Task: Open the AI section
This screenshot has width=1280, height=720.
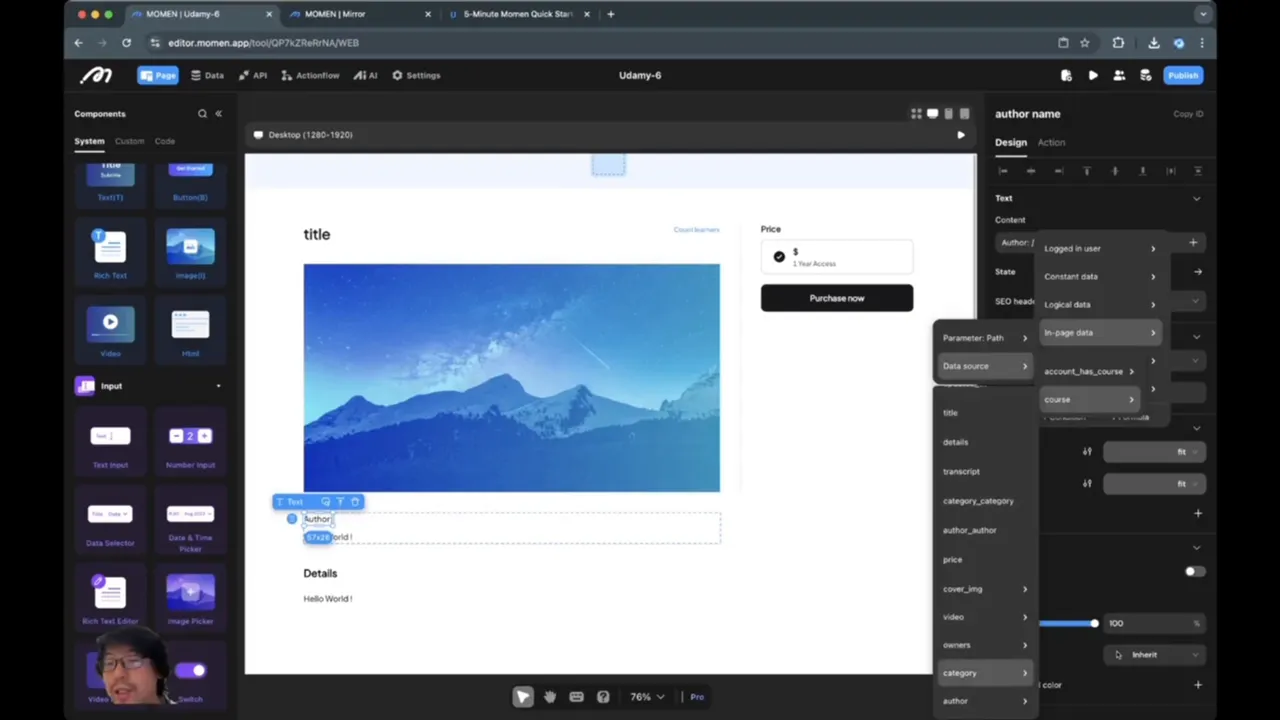Action: (x=365, y=75)
